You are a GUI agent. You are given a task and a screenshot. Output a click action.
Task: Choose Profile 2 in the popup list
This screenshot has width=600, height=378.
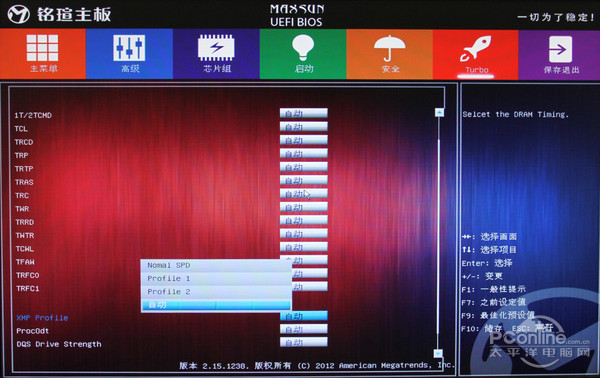point(216,292)
